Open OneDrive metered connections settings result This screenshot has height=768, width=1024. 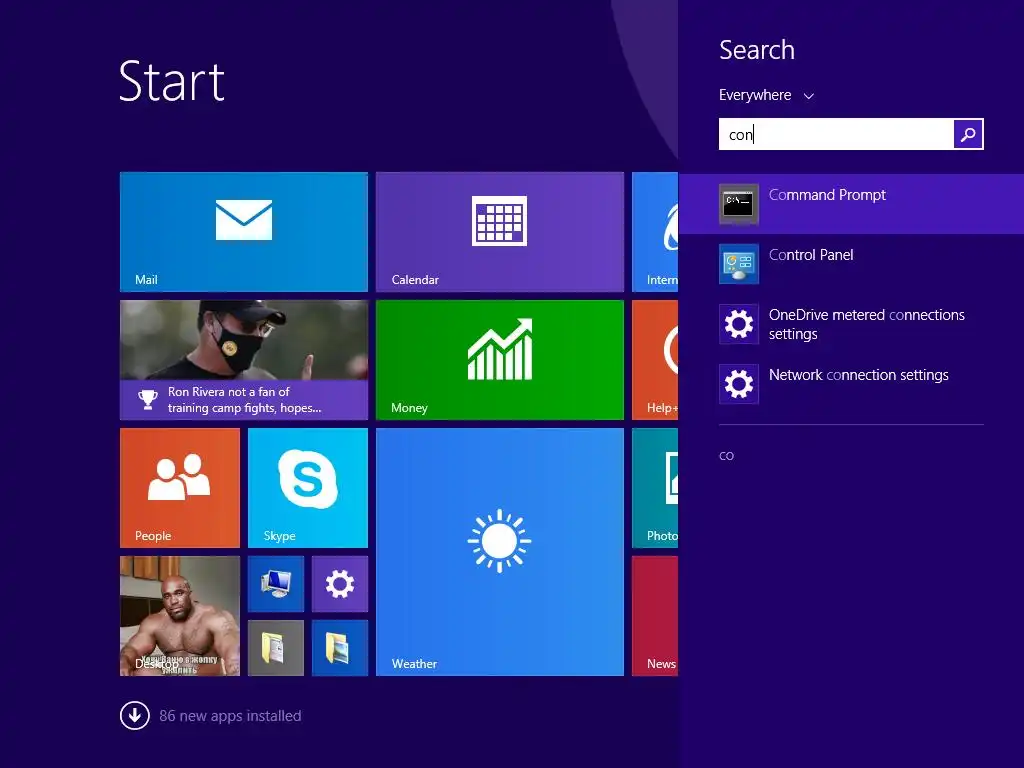coord(851,324)
